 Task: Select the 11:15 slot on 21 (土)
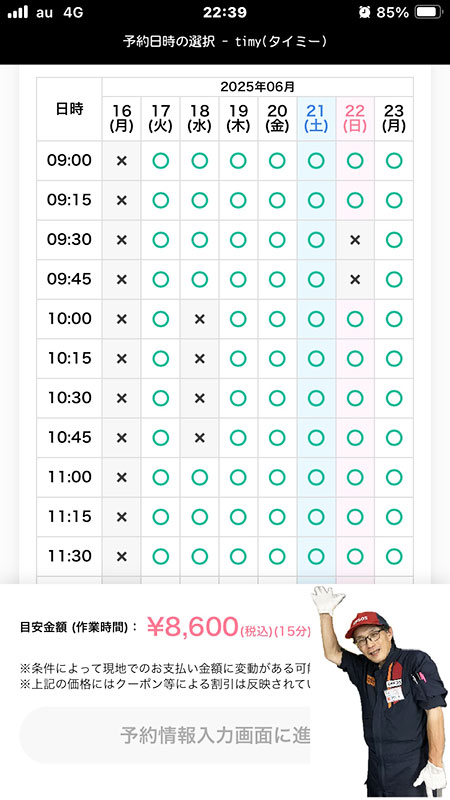point(316,517)
